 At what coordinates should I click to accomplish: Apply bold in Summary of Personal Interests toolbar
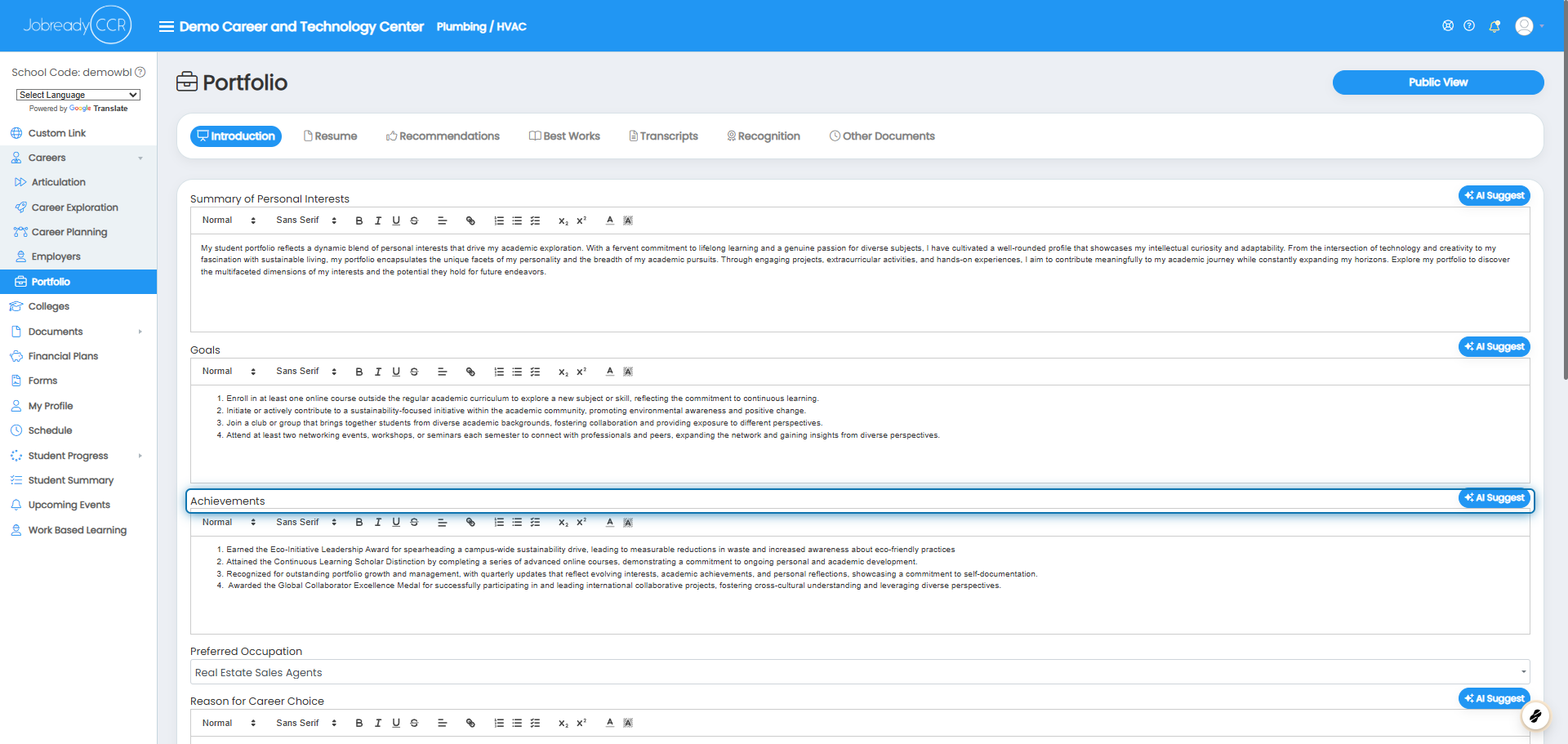coord(359,221)
